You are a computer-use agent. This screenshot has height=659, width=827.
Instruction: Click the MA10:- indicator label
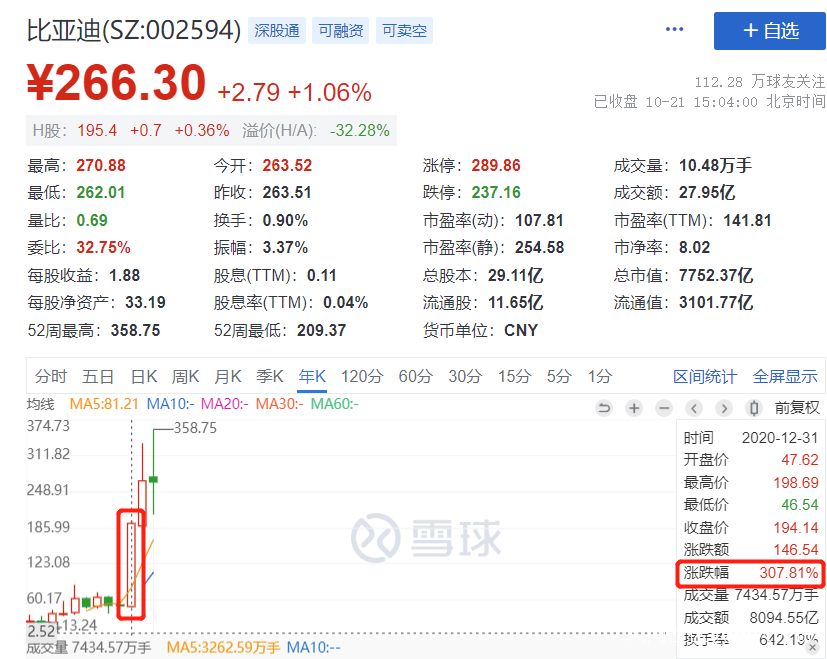click(x=170, y=404)
